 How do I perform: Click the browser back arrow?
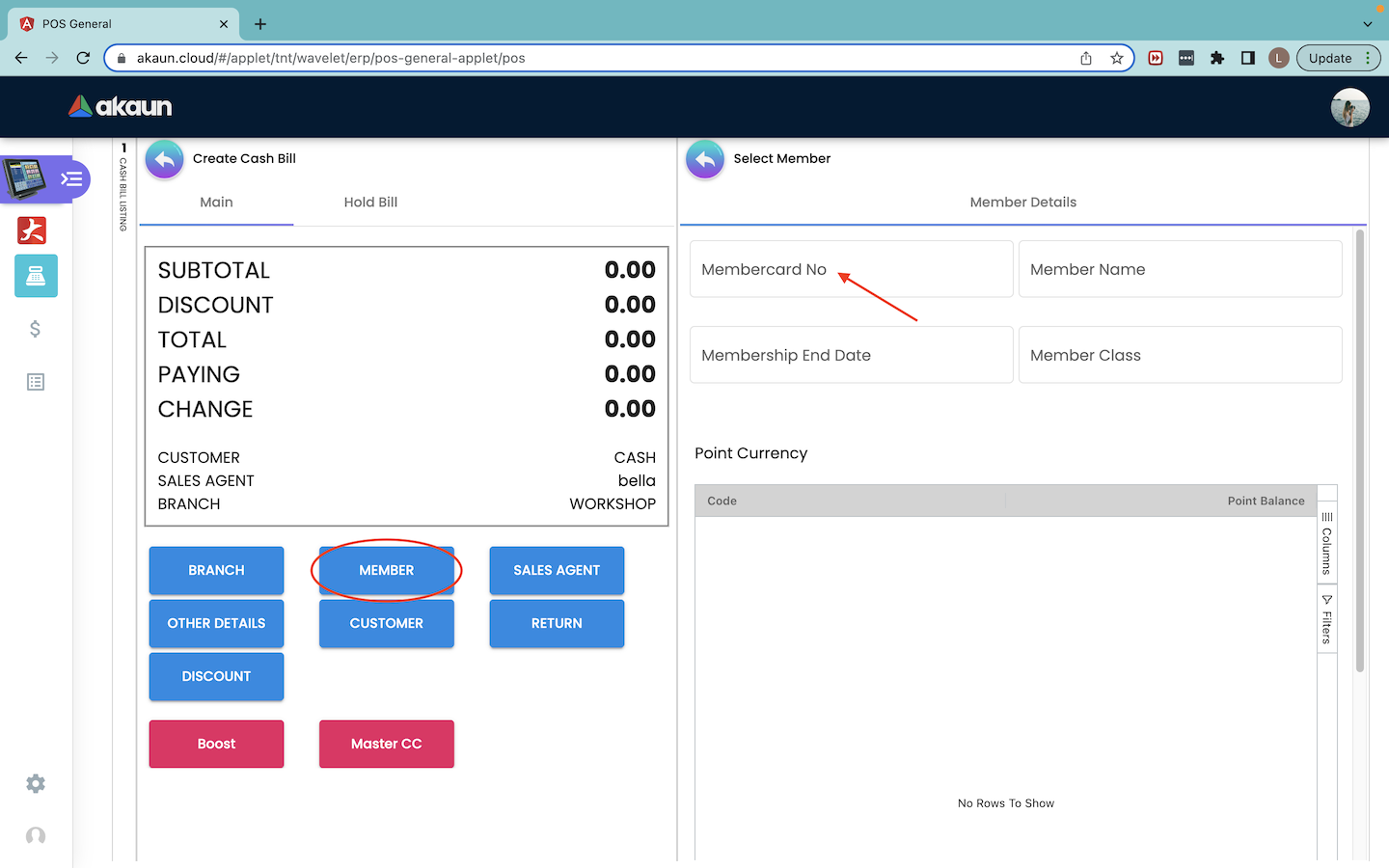point(21,58)
